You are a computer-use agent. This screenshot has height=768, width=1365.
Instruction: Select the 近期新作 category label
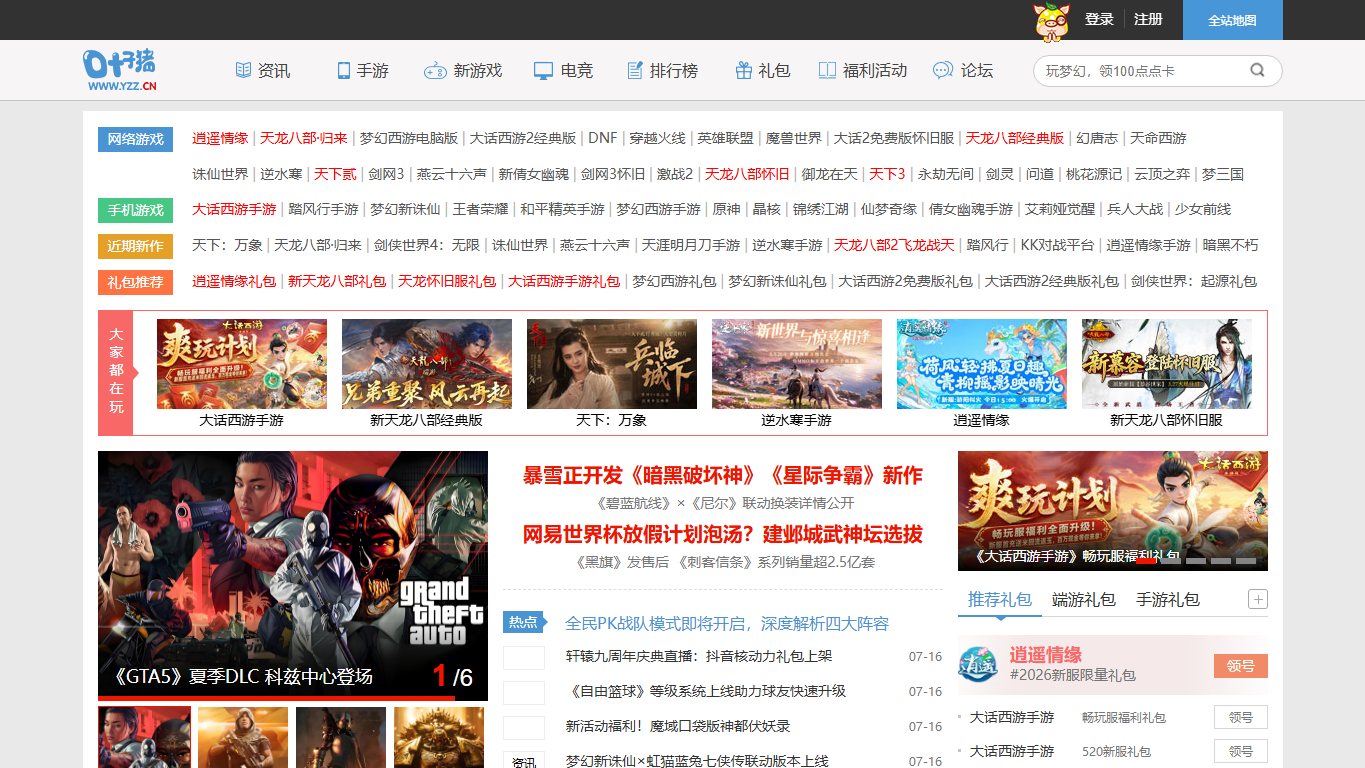pyautogui.click(x=135, y=246)
